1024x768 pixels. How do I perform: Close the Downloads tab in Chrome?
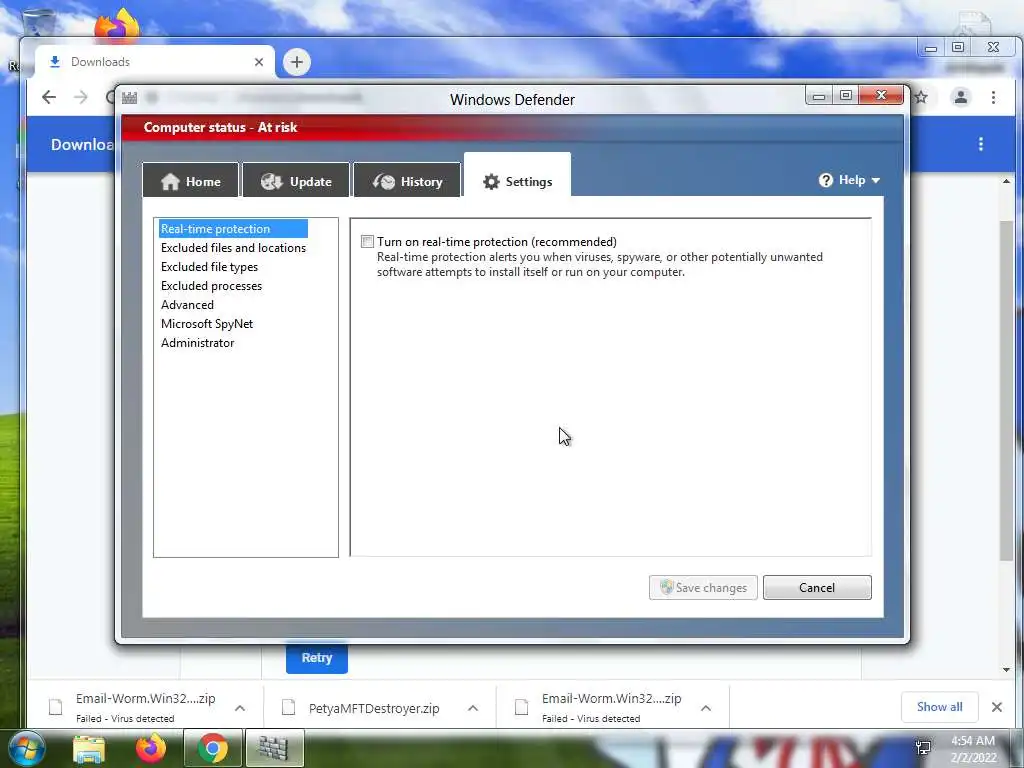coord(259,62)
